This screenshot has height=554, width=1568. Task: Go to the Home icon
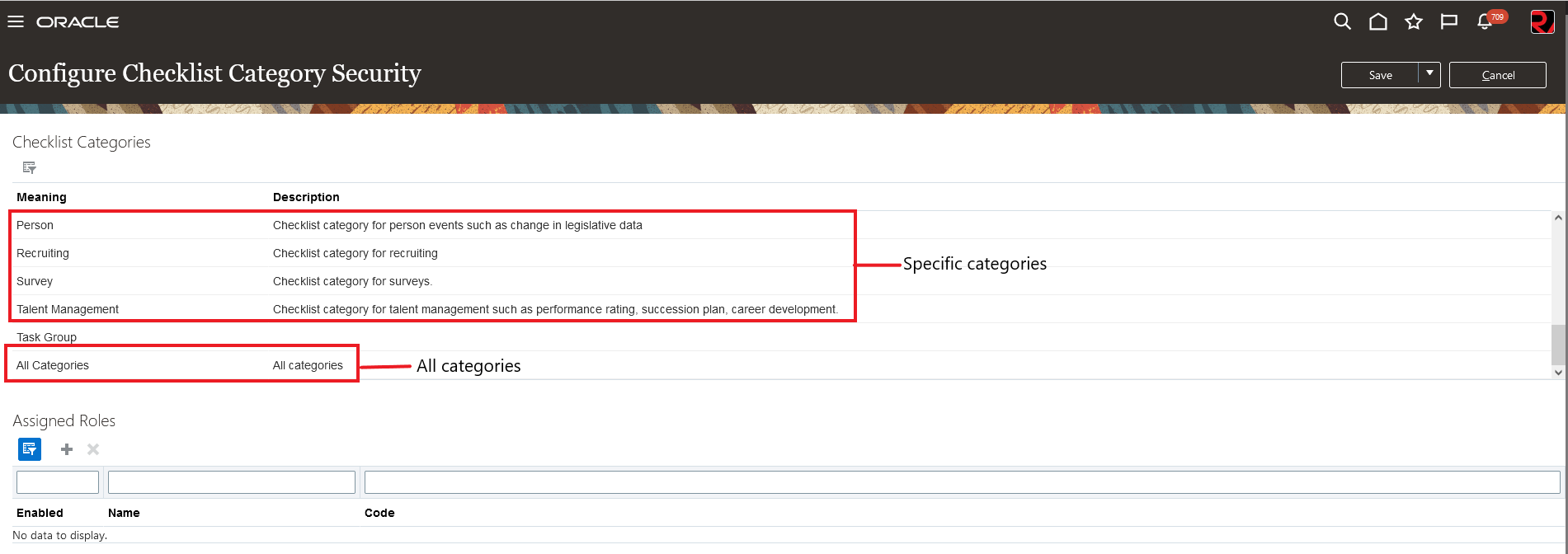coord(1377,22)
